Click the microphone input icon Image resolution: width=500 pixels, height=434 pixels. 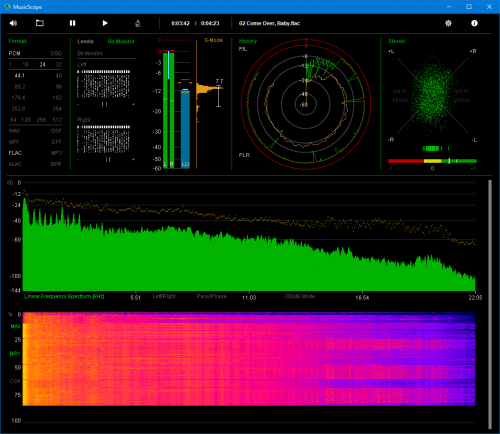click(138, 23)
